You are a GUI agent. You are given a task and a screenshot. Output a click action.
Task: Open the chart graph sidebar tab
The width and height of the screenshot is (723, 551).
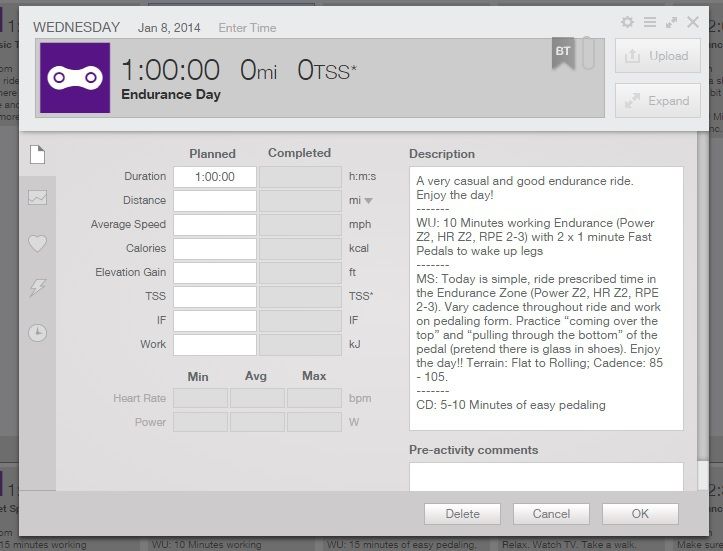37,197
